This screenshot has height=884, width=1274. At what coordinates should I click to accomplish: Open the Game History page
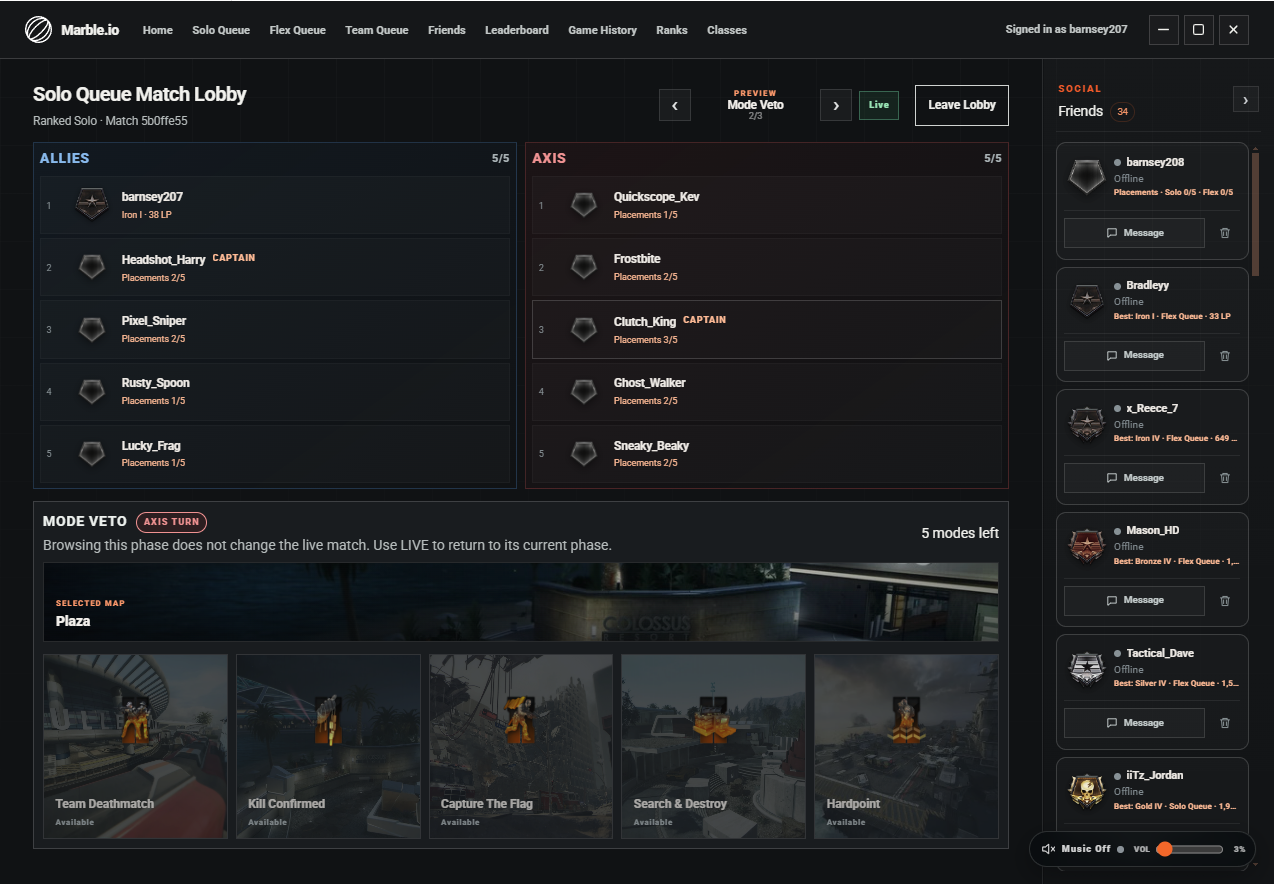click(603, 30)
